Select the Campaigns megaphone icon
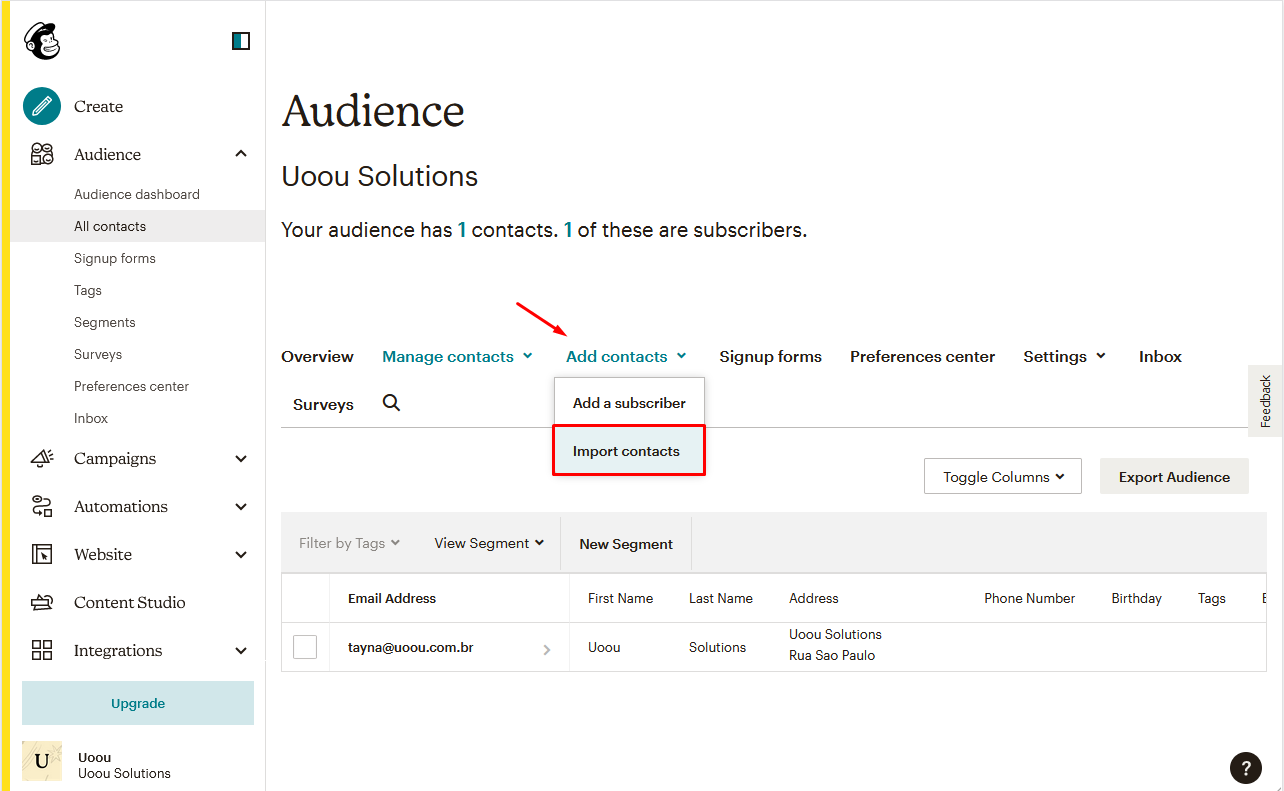This screenshot has width=1284, height=791. pos(42,458)
